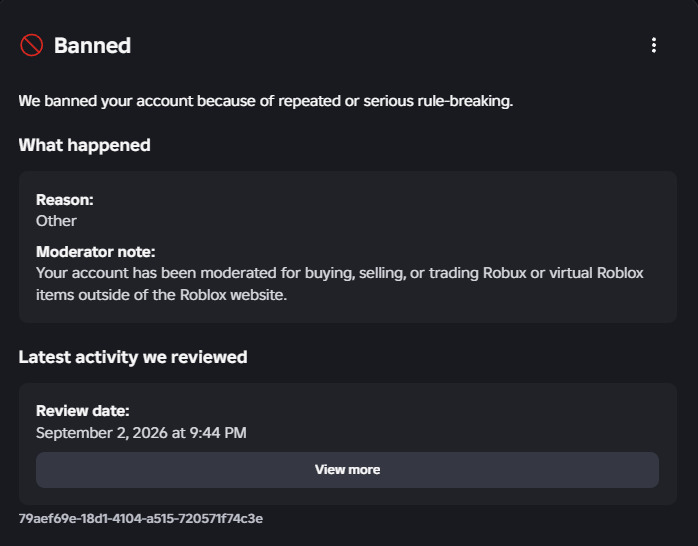Click the 'Review date:' label
The width and height of the screenshot is (698, 546).
[x=83, y=411]
